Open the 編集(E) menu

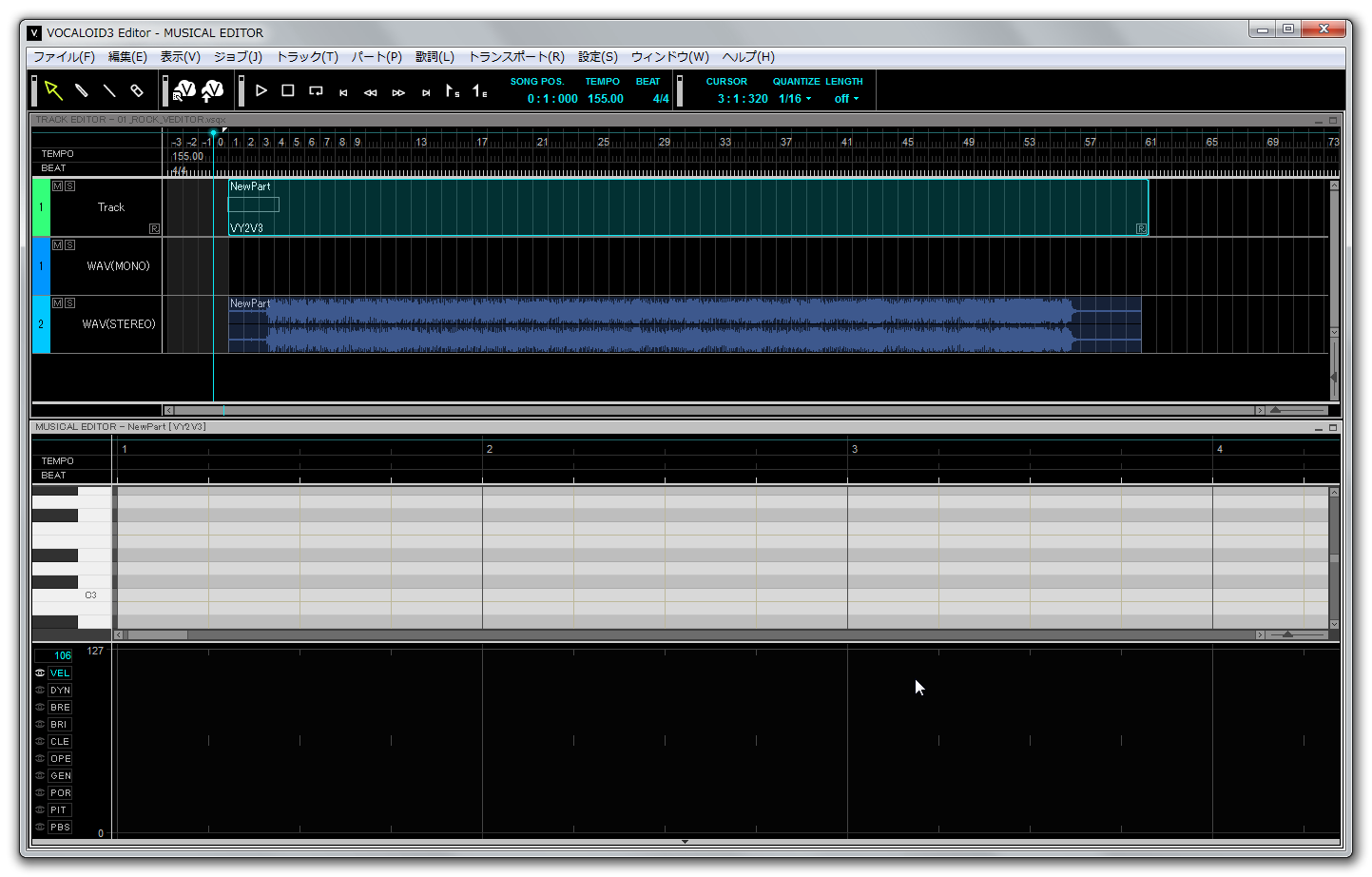tap(127, 57)
